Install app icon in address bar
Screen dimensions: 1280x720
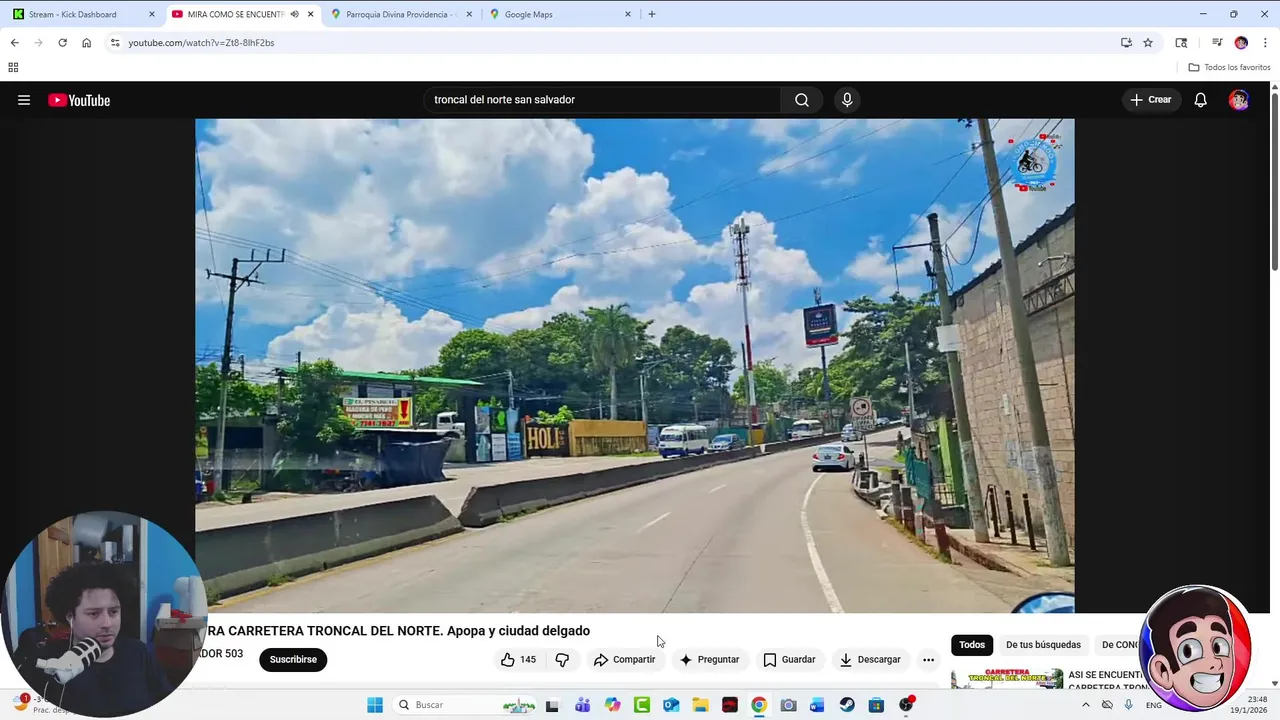coord(1126,43)
